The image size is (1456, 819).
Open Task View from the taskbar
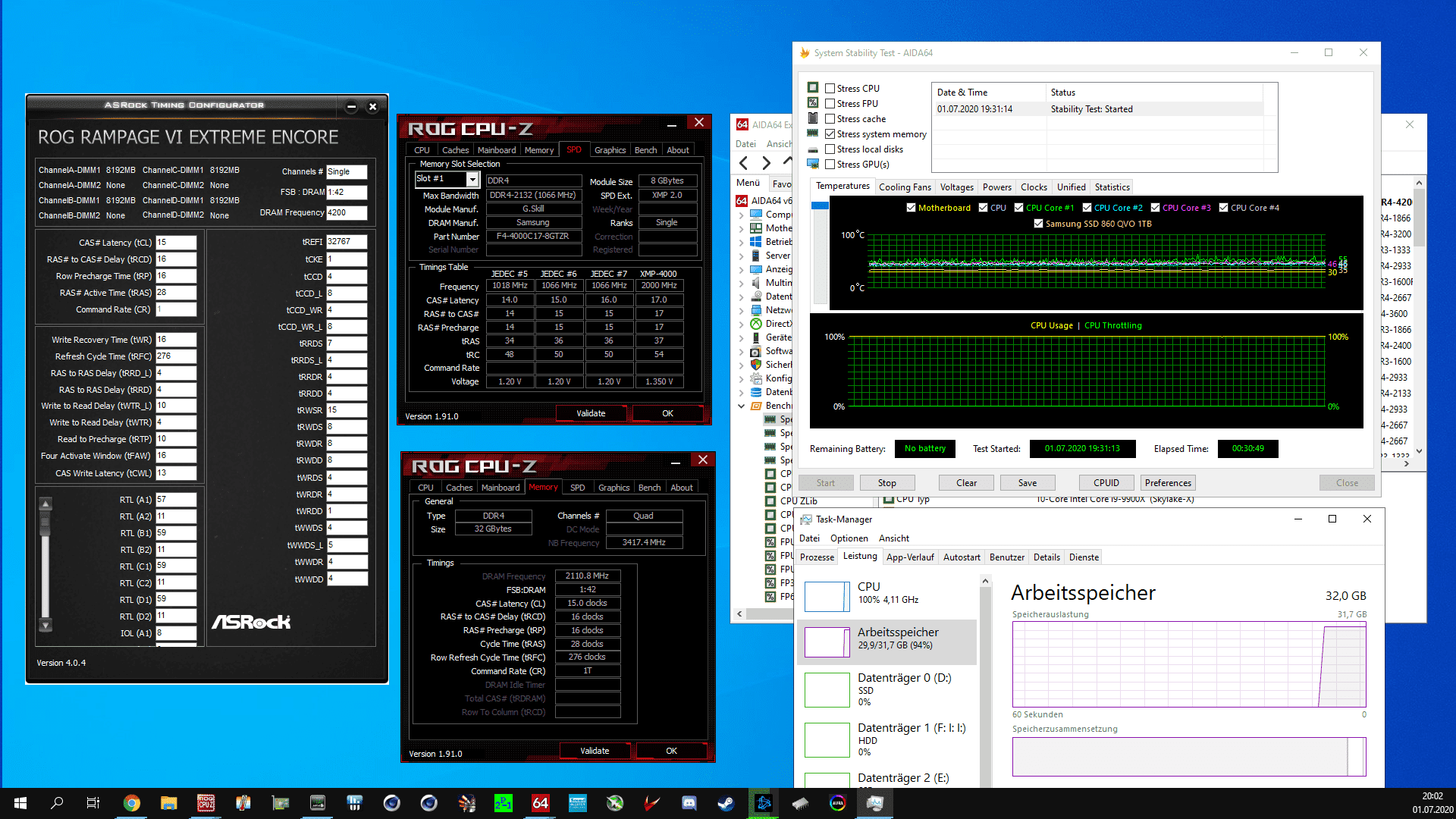[93, 803]
